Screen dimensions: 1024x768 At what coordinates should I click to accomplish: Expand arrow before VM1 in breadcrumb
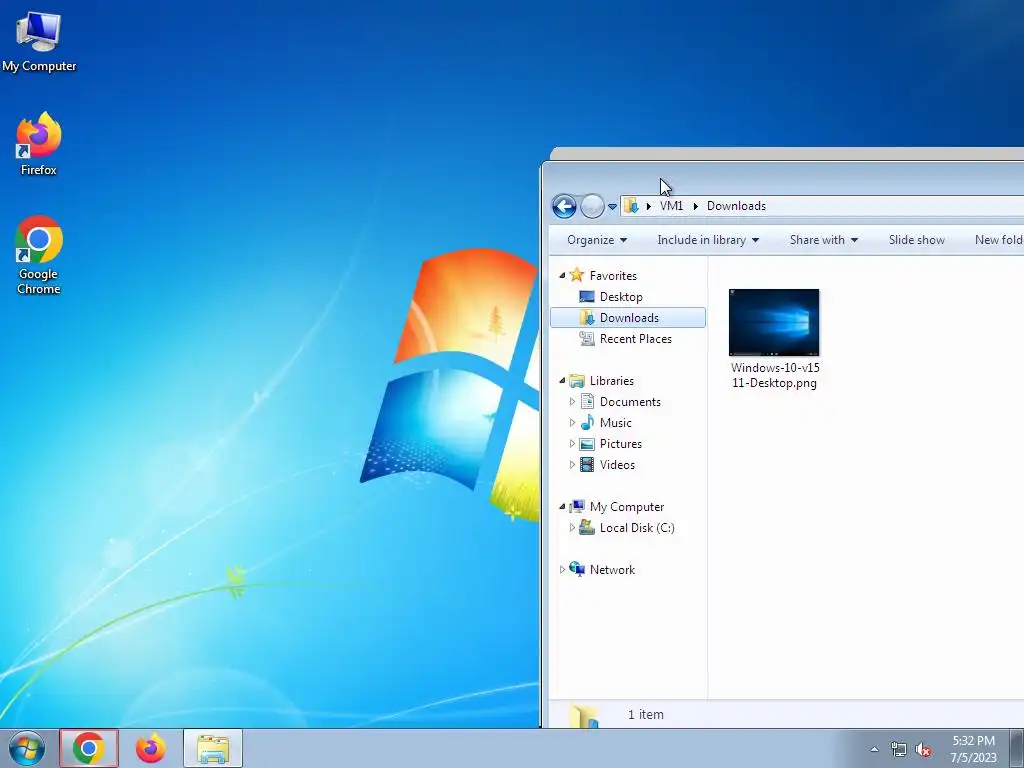648,206
